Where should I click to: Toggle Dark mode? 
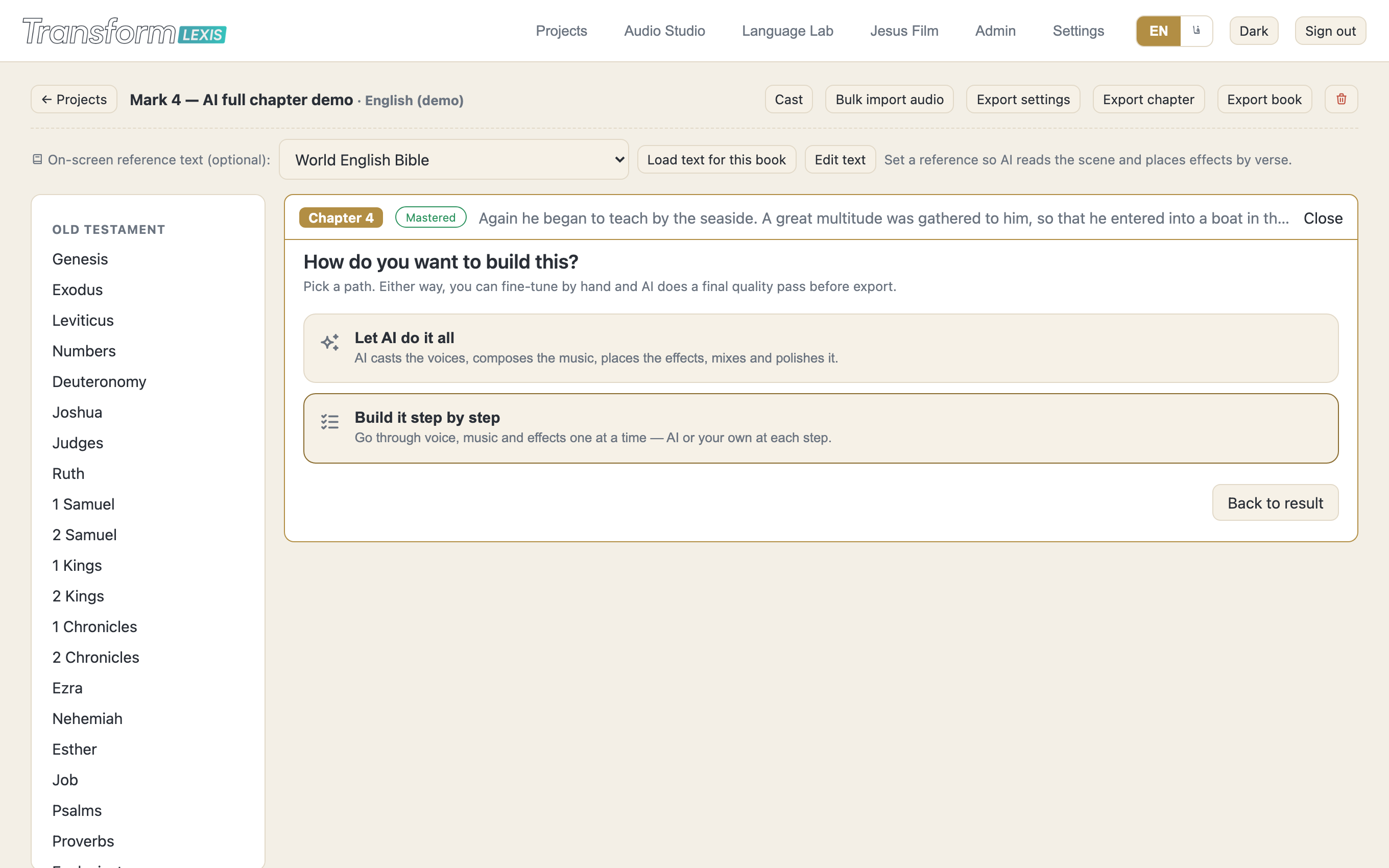[1254, 31]
